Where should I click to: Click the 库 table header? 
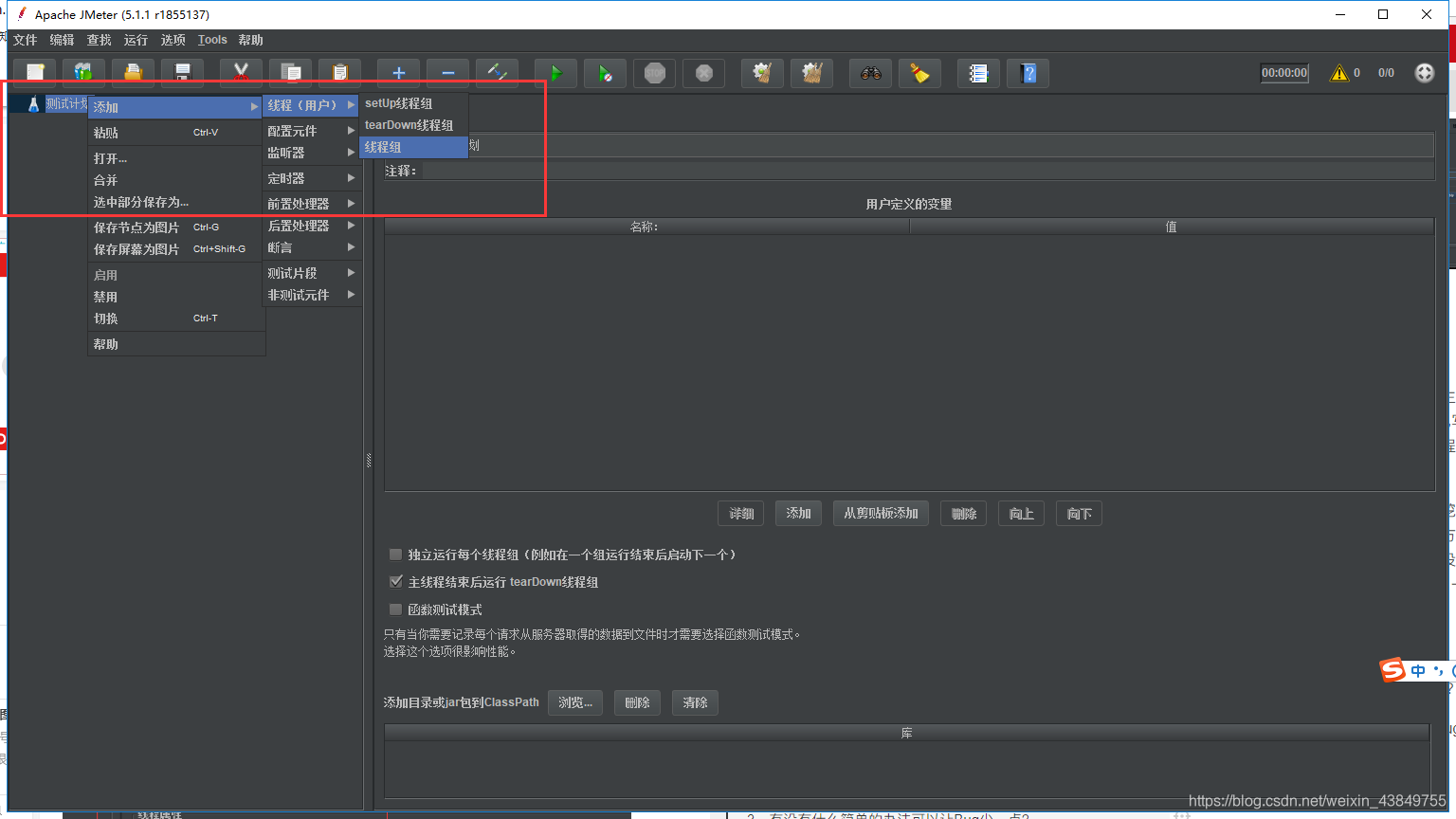907,733
